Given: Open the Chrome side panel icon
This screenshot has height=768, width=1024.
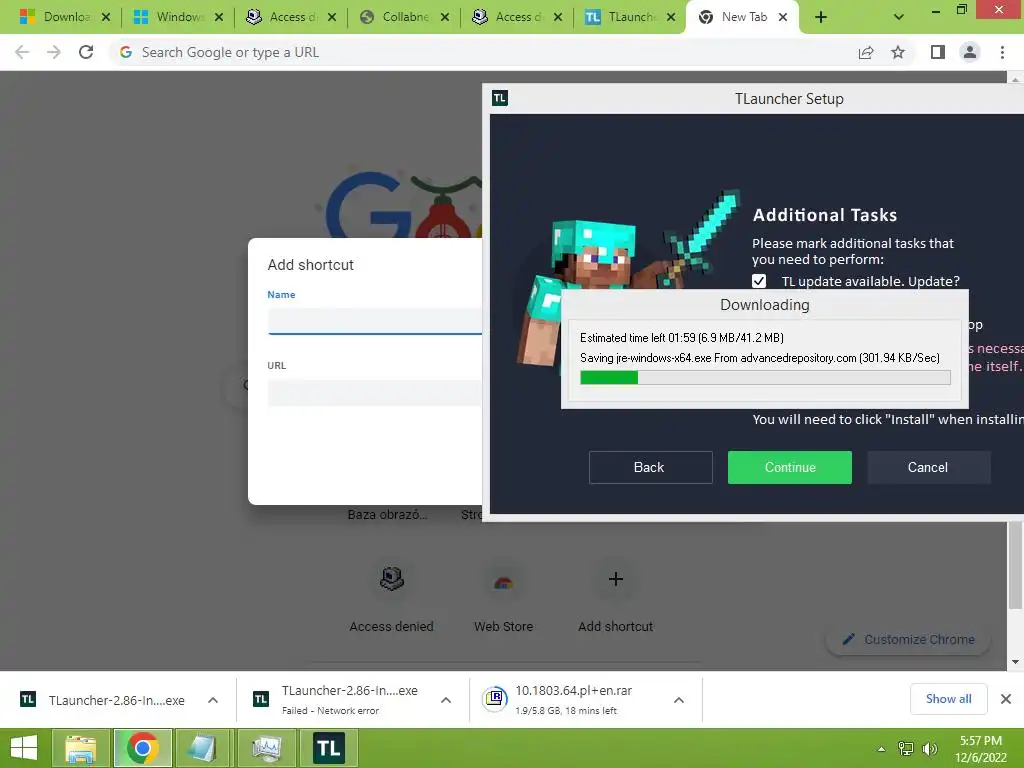Looking at the screenshot, I should [938, 52].
